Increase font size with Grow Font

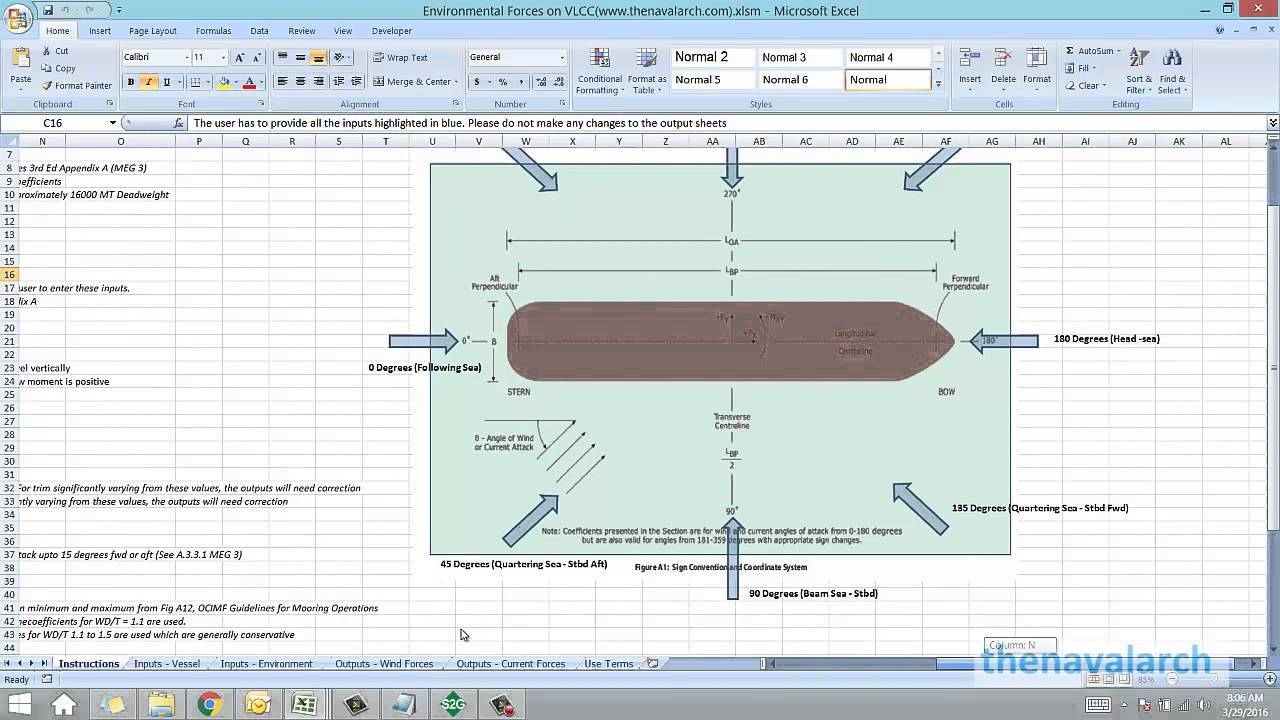[239, 57]
